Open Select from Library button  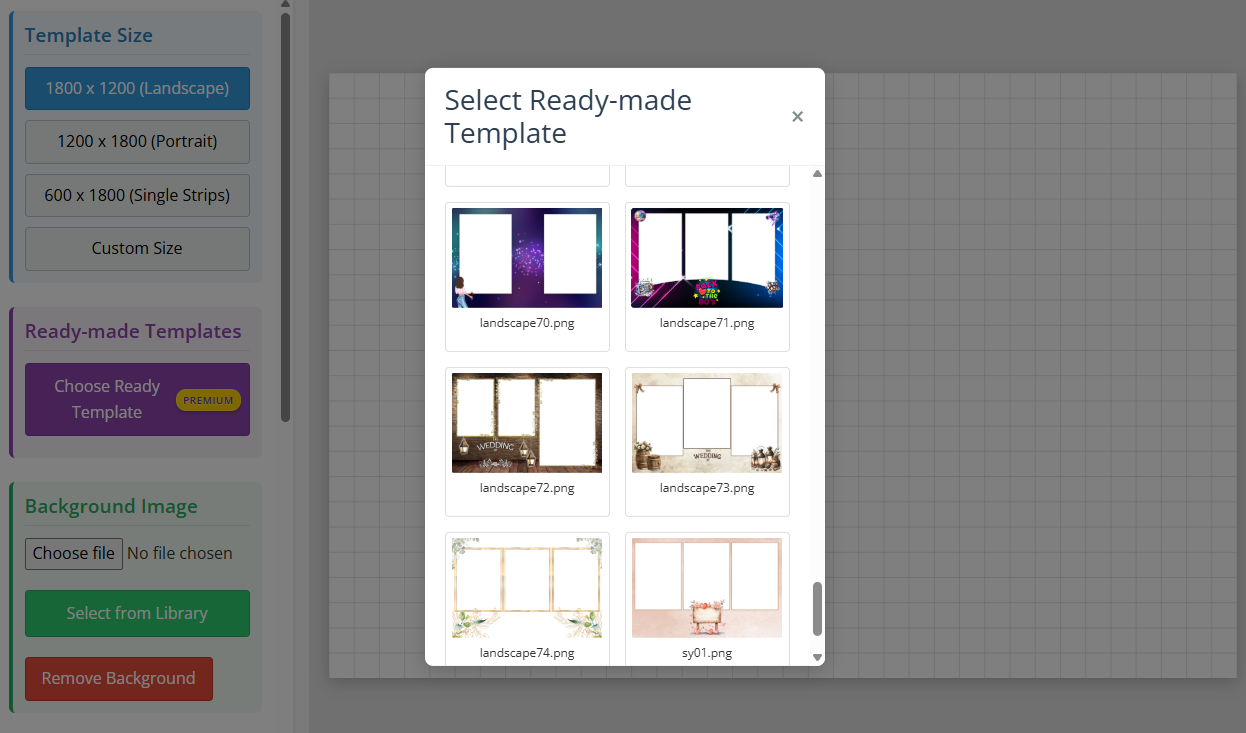[137, 613]
